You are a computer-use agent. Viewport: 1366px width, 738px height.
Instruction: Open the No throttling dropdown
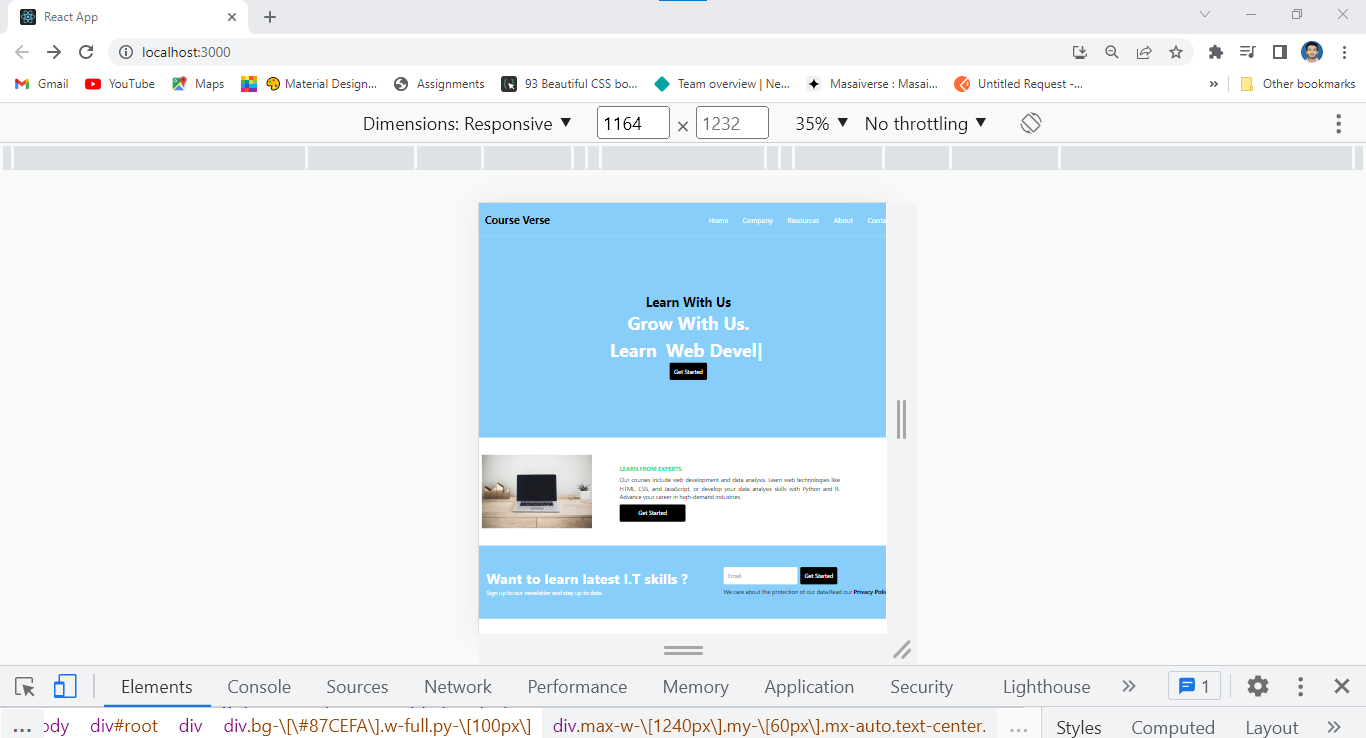pos(925,123)
